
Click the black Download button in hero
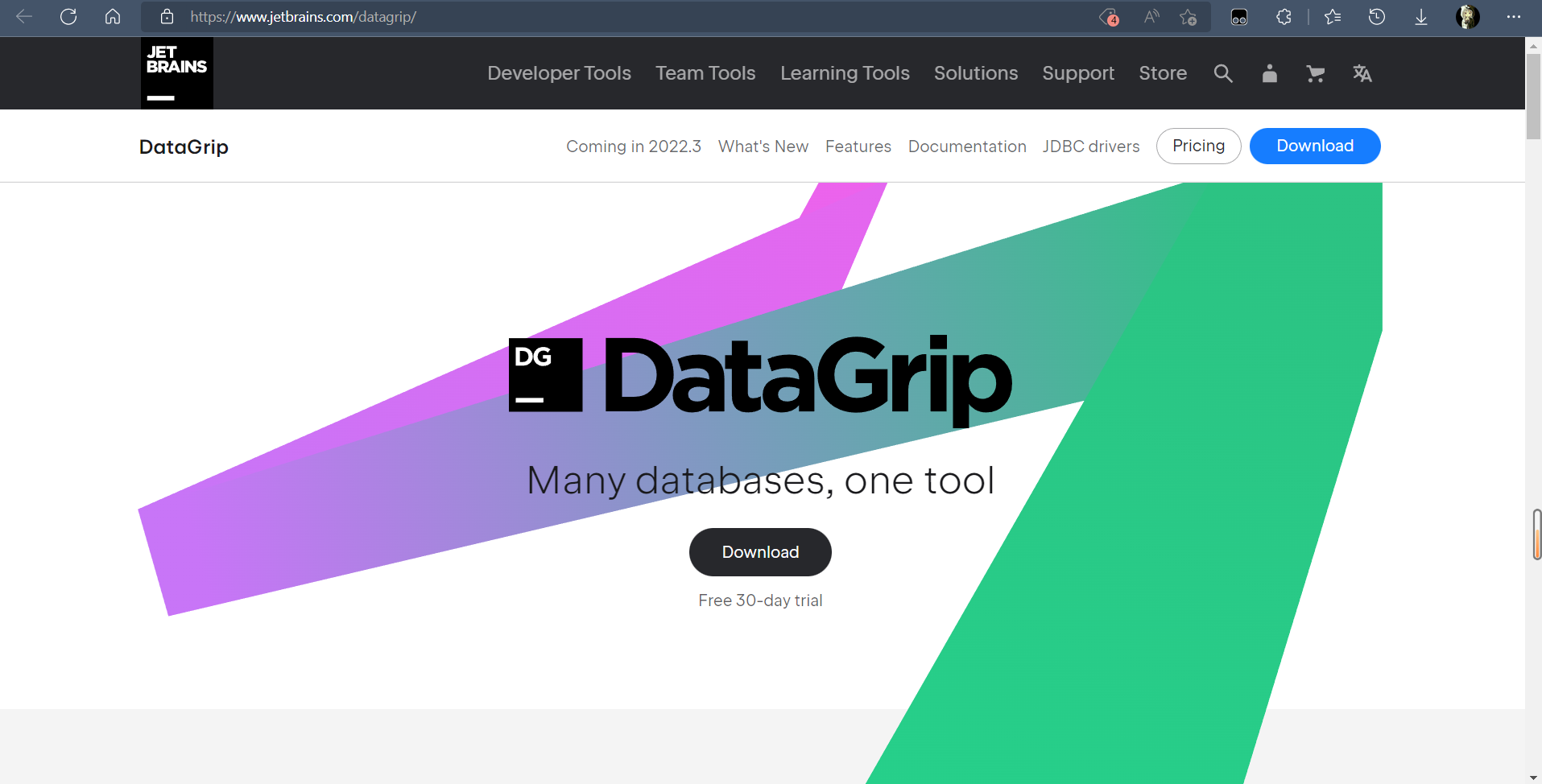pyautogui.click(x=760, y=552)
